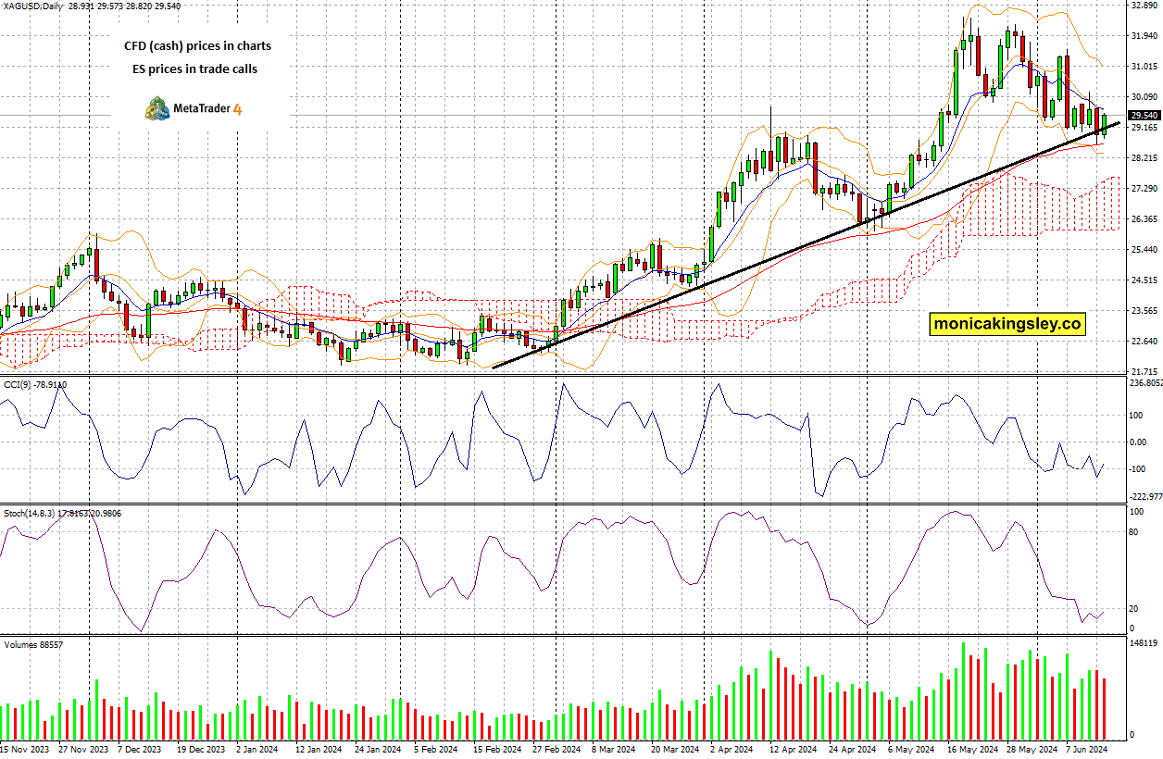This screenshot has width=1163, height=759.
Task: Click the 148119 volume scale label
Action: pos(1143,643)
